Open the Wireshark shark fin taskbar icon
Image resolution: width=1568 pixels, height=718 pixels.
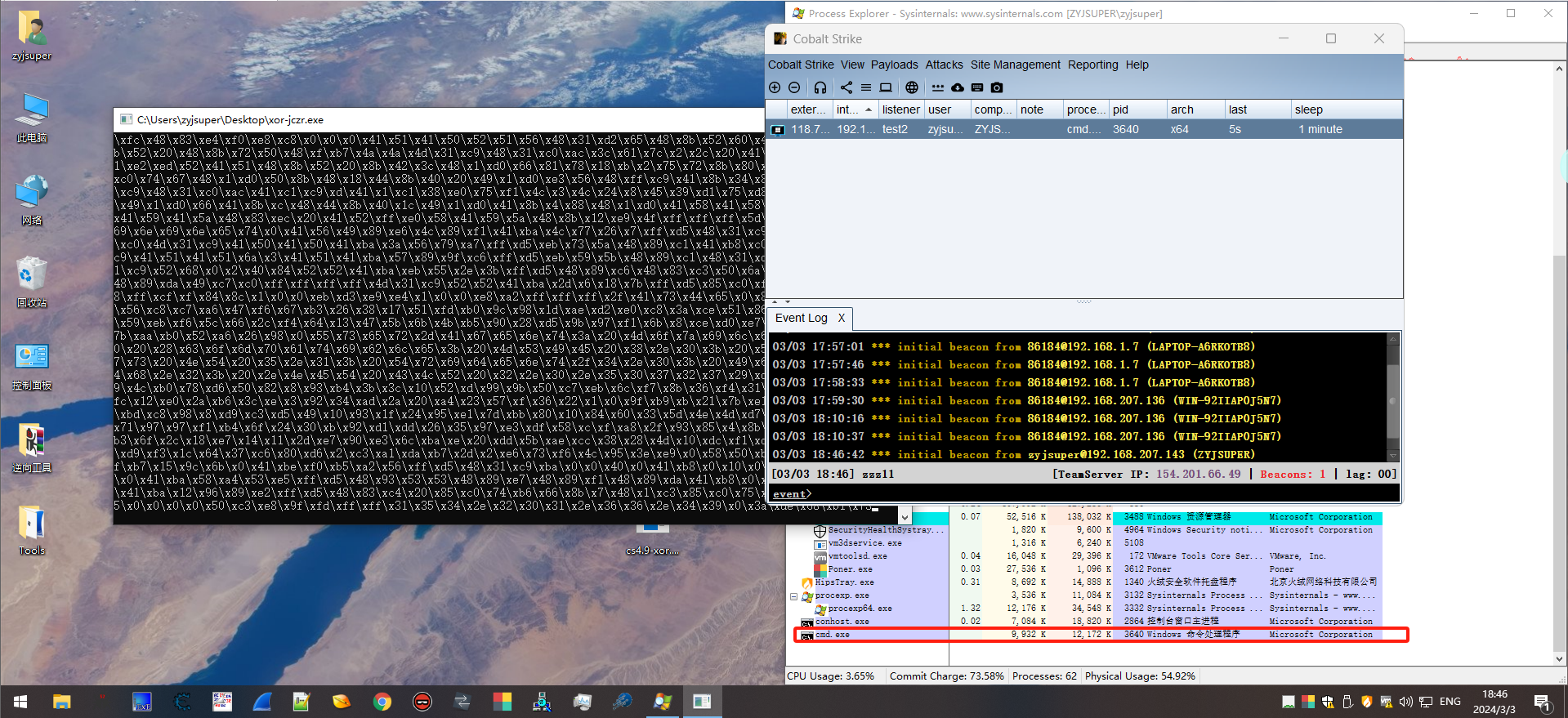[262, 702]
